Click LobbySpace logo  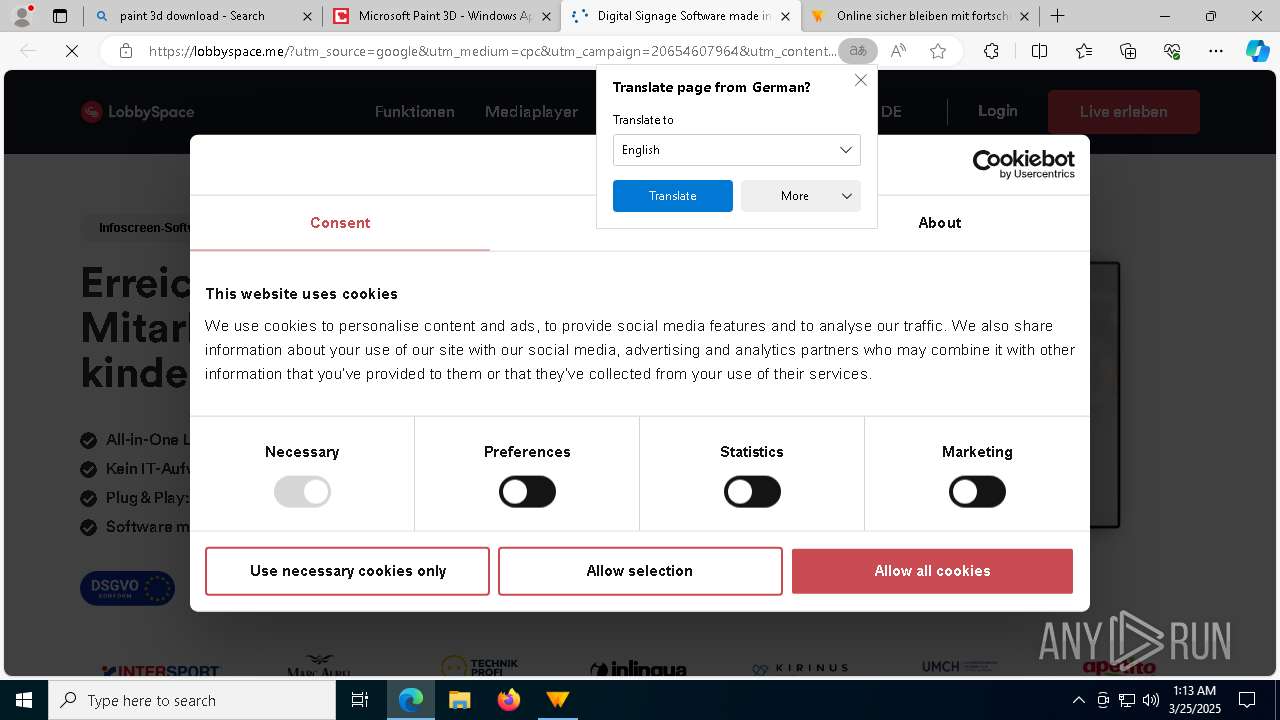tap(138, 112)
